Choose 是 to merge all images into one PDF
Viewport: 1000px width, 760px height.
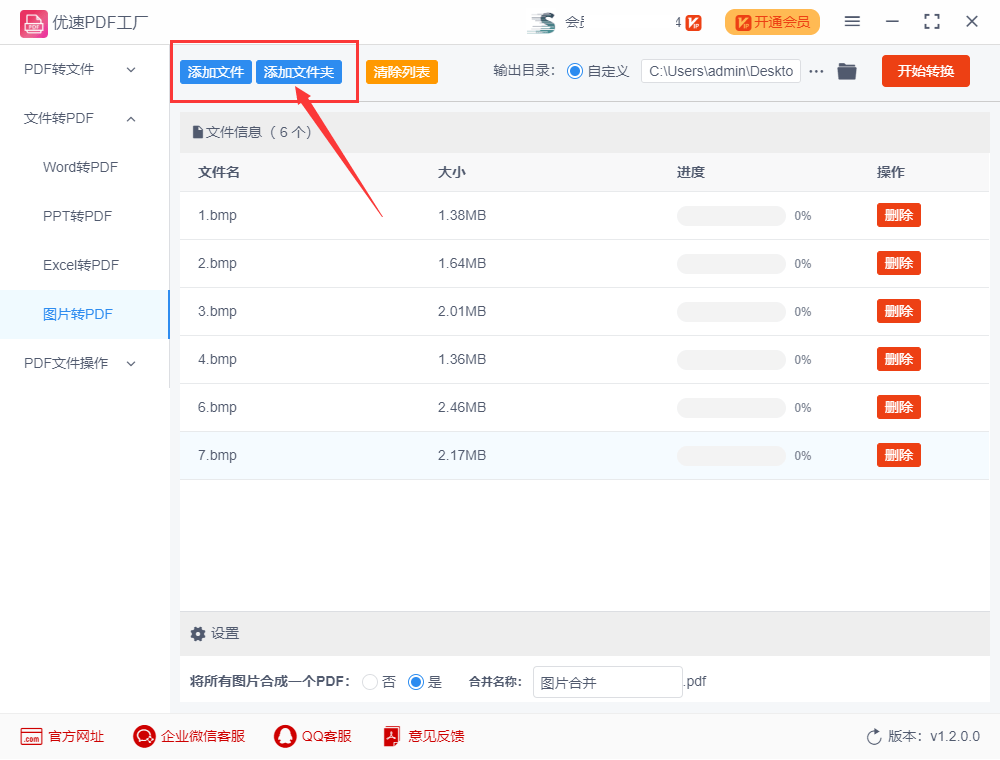pos(416,682)
